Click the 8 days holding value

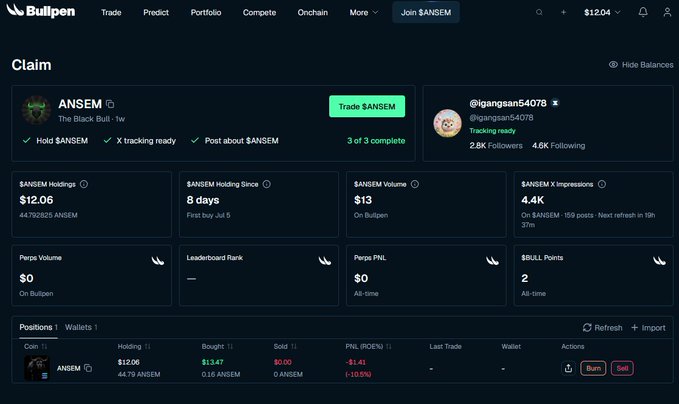(x=203, y=200)
